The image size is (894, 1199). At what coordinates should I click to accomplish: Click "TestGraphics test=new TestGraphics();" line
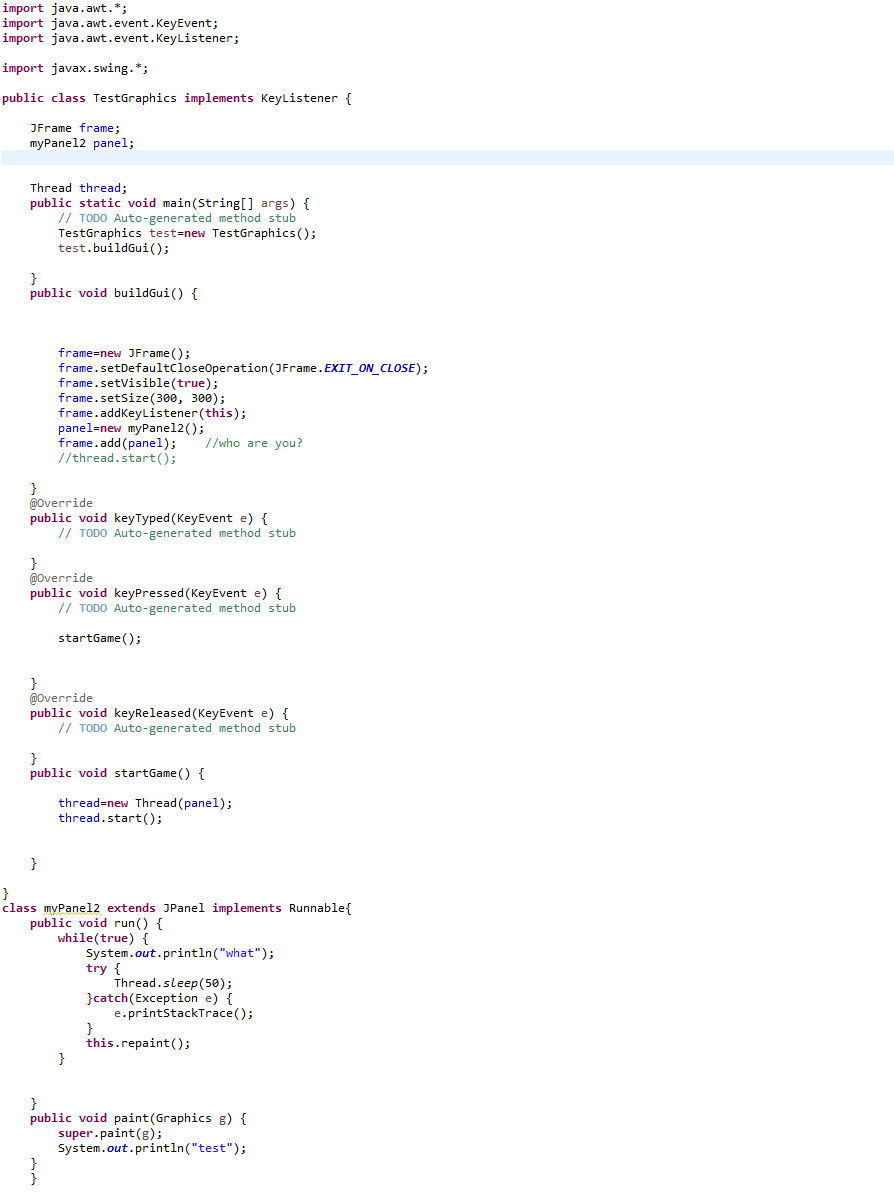187,233
